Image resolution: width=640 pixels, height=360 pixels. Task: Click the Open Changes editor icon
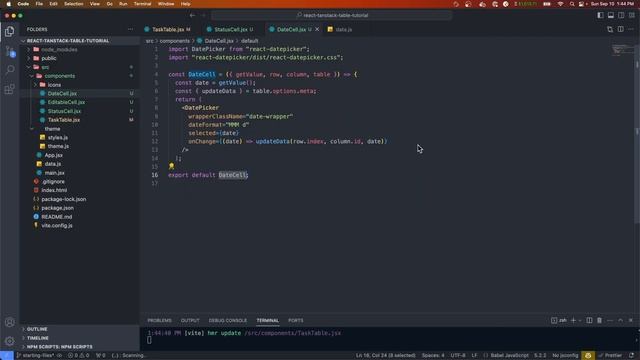pos(610,29)
